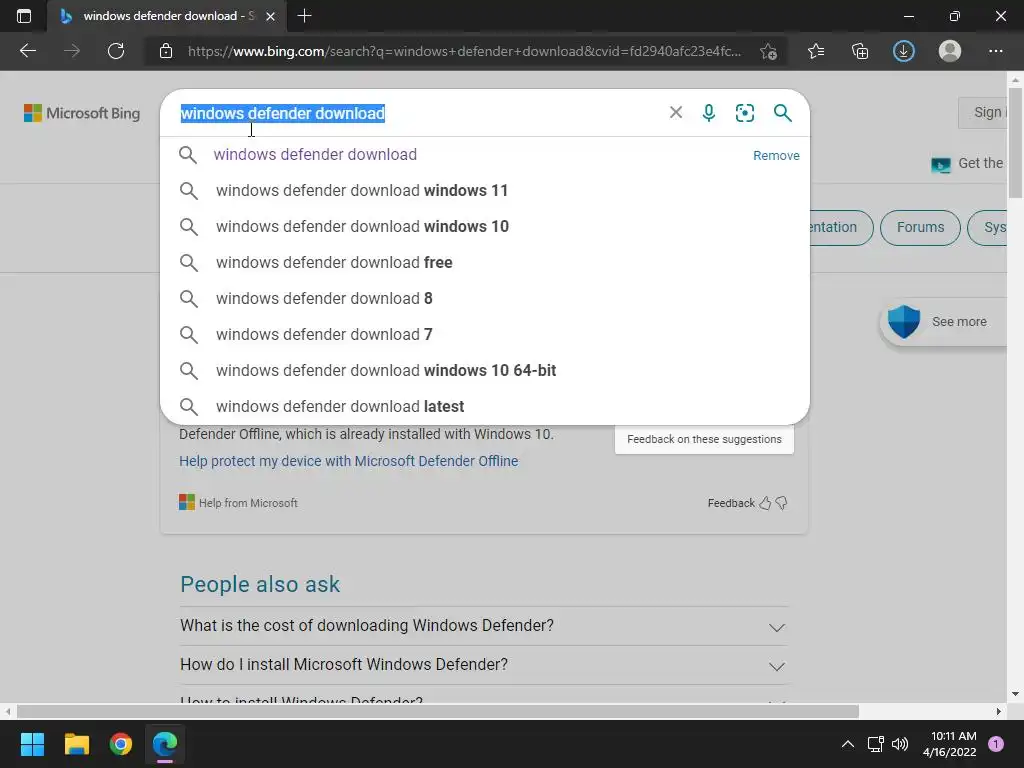
Task: Open the notification center badge
Action: [995, 744]
